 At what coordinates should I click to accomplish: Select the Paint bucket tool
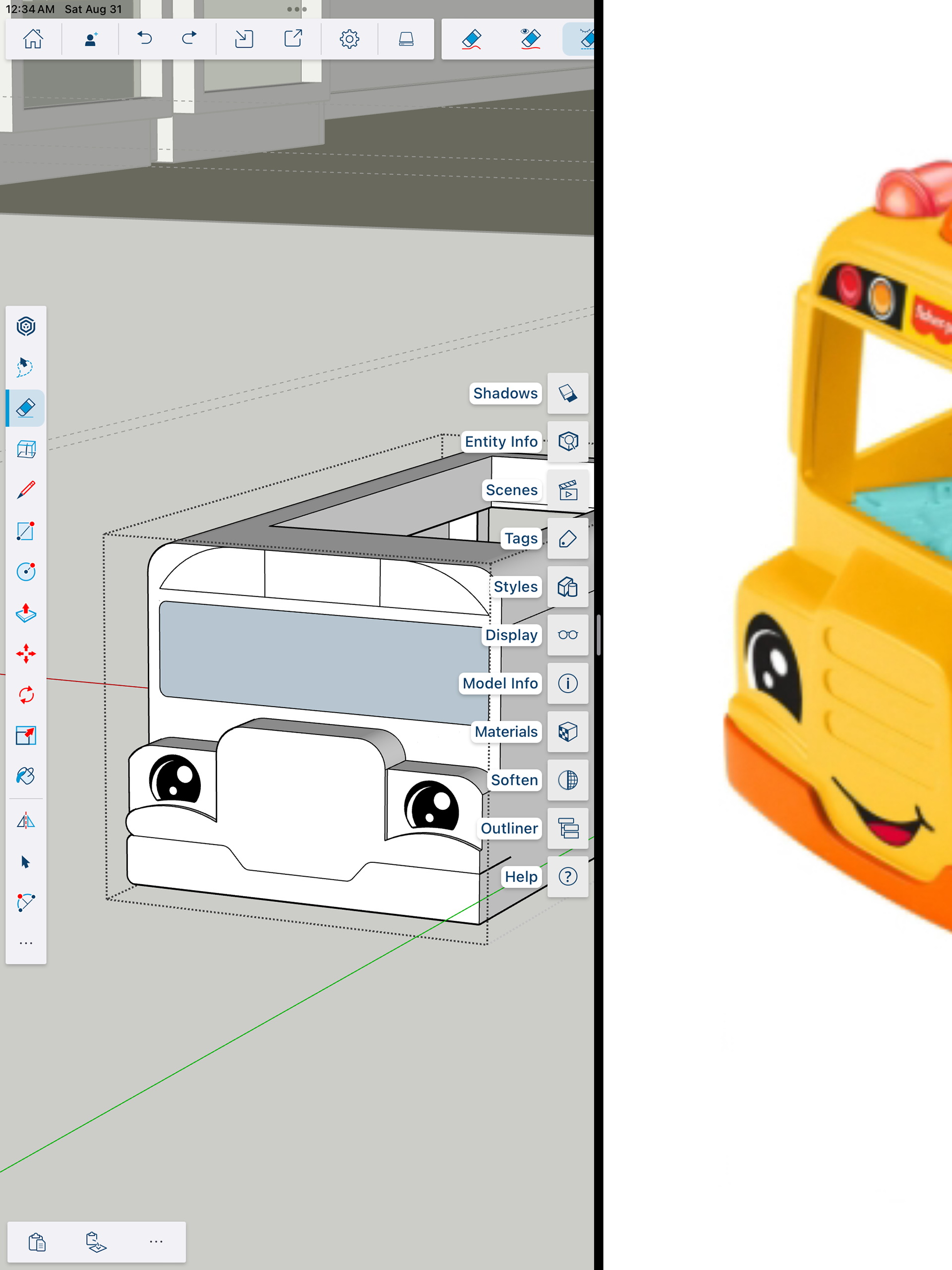(x=26, y=776)
